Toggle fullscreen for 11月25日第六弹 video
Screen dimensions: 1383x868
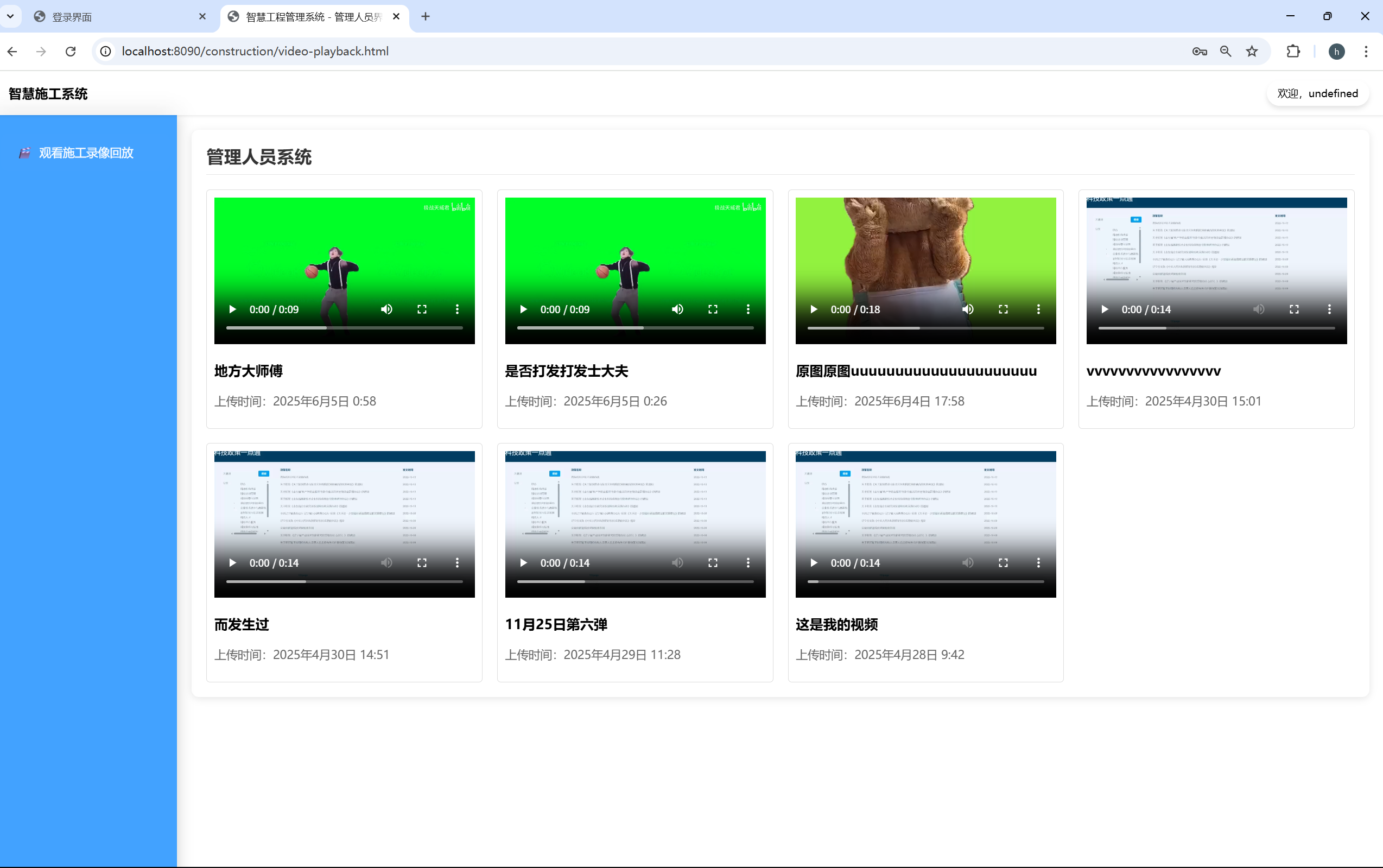click(x=713, y=562)
